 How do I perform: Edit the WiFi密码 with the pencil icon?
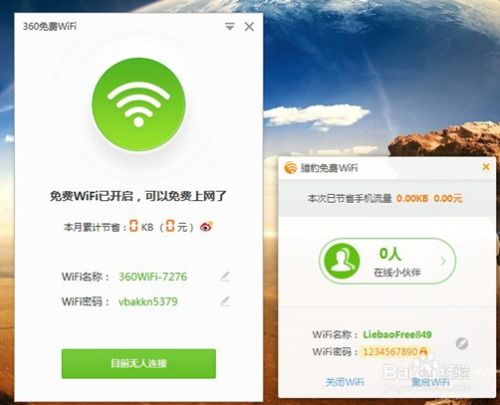225,301
